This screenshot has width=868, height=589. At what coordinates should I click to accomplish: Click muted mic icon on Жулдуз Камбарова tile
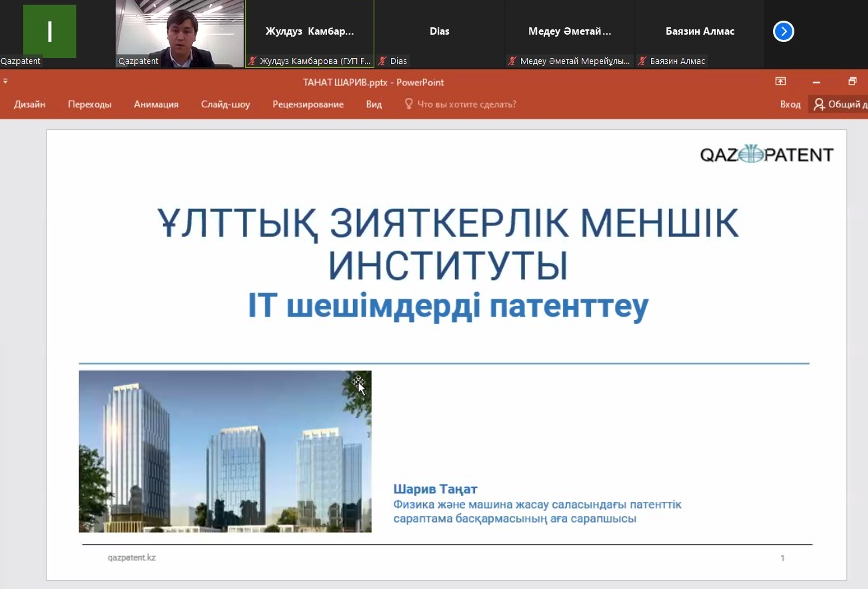pyautogui.click(x=254, y=61)
